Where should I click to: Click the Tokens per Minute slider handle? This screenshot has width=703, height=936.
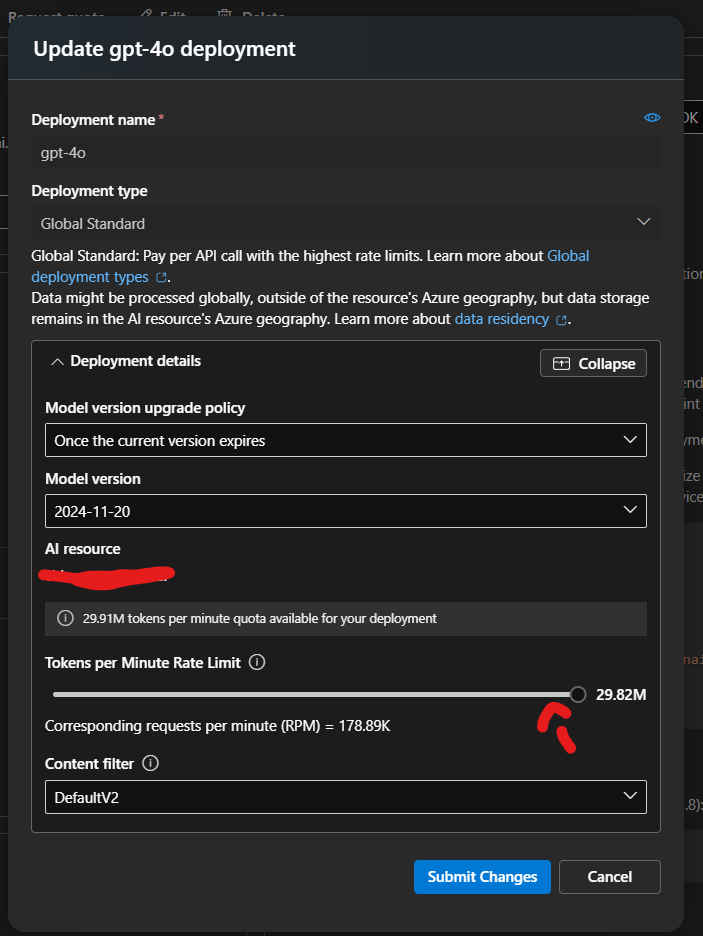pos(578,694)
